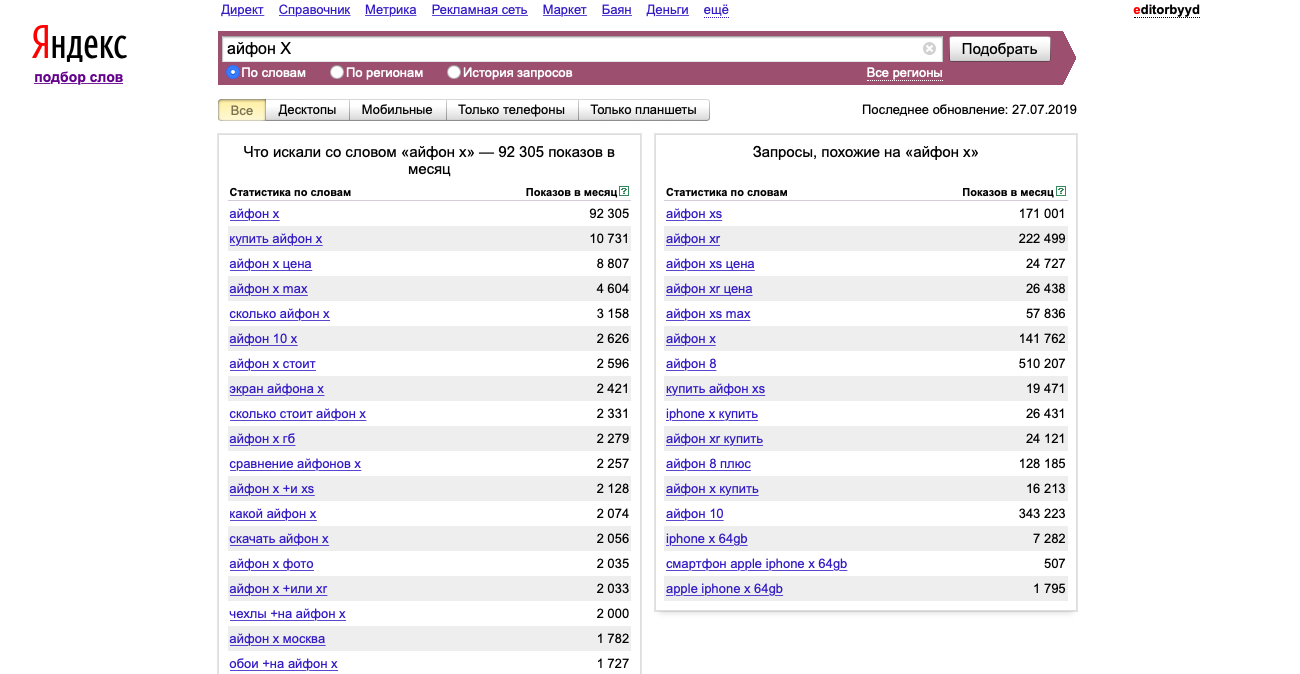
Task: Open 'Рекламная сеть' top link
Action: (x=480, y=10)
